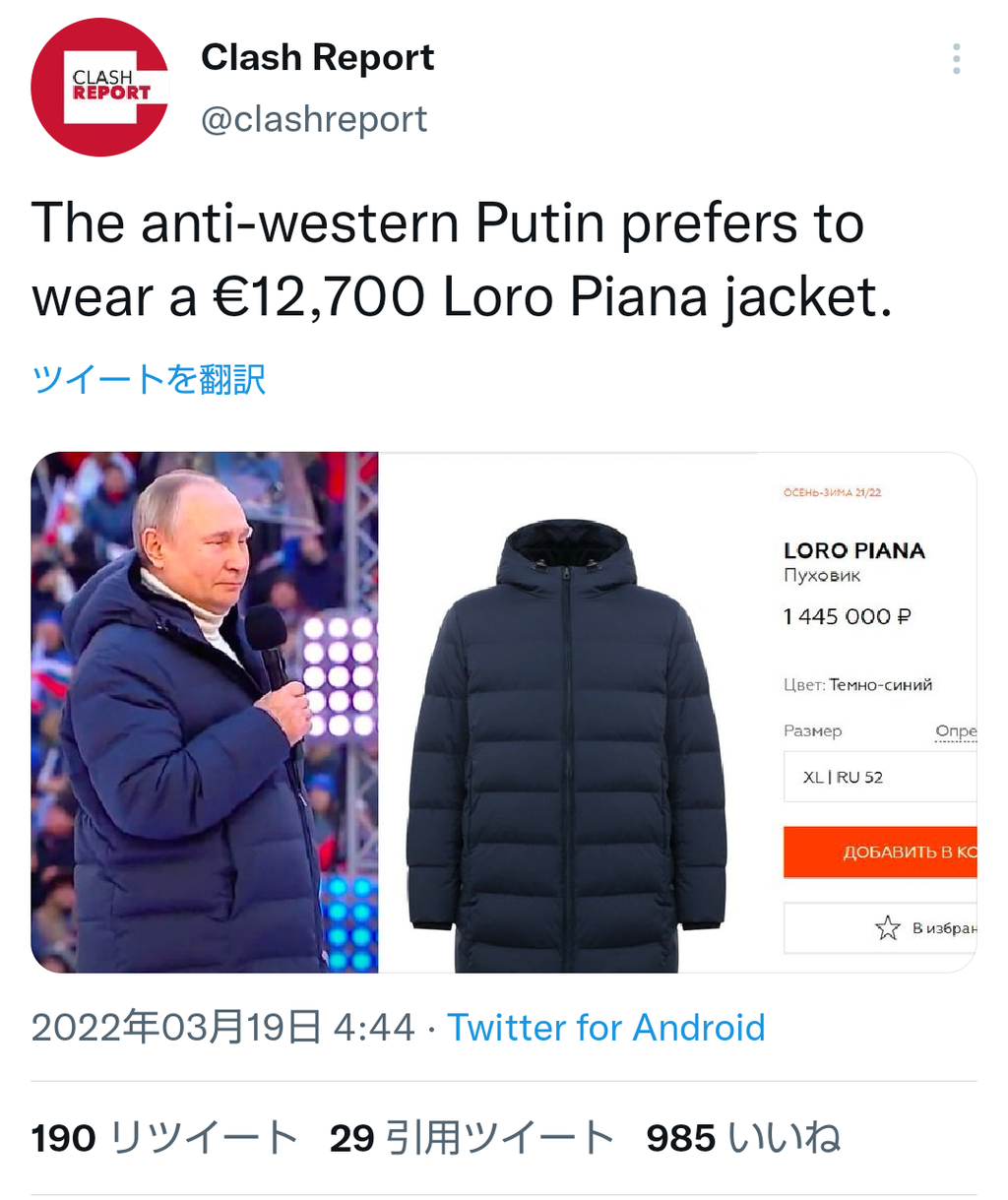Open the Clash Report profile avatar
The image size is (1008, 1200).
point(99,88)
